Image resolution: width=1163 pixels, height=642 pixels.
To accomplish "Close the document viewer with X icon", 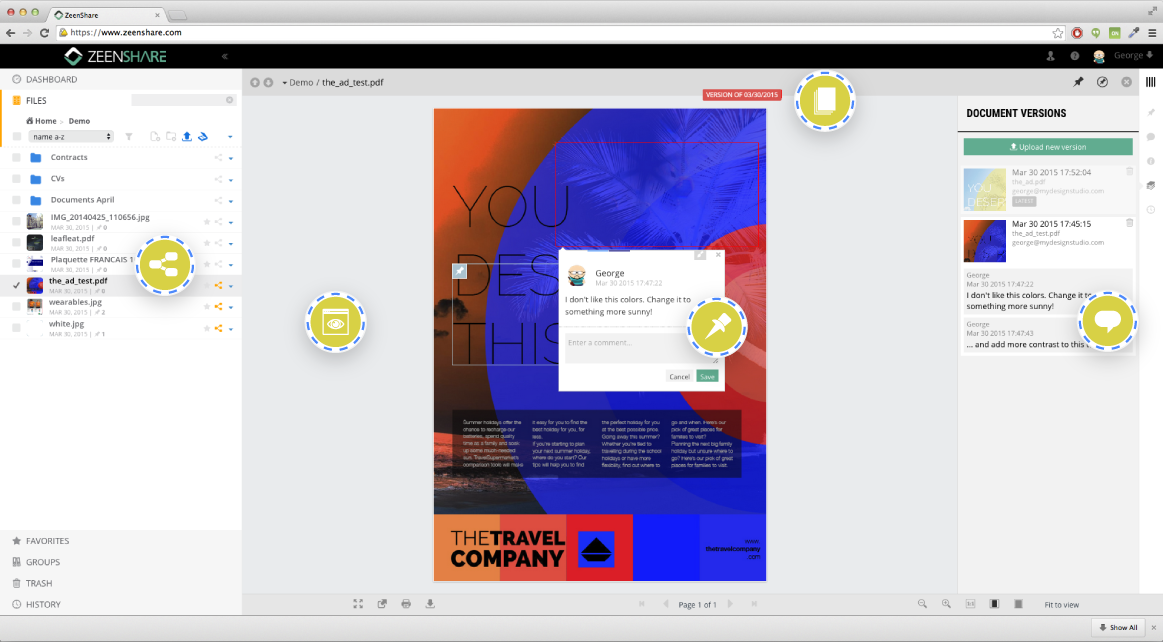I will (1127, 82).
